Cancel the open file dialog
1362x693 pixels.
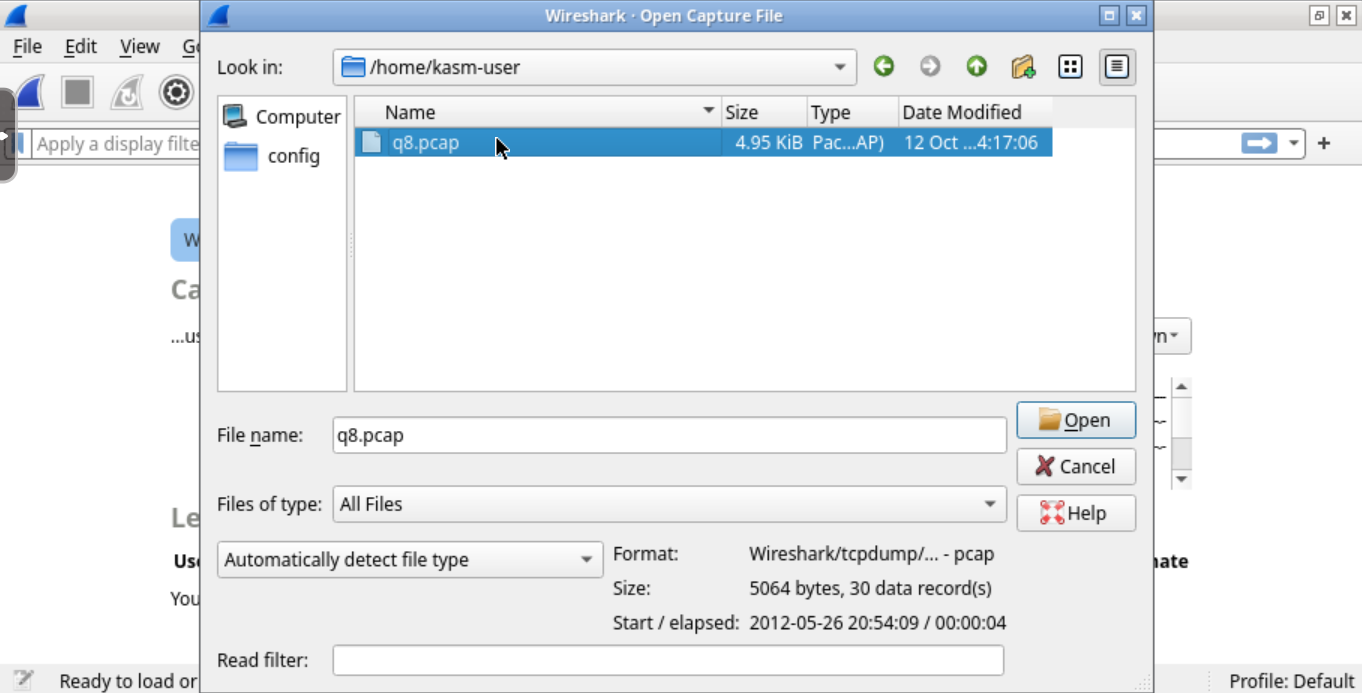click(1075, 466)
